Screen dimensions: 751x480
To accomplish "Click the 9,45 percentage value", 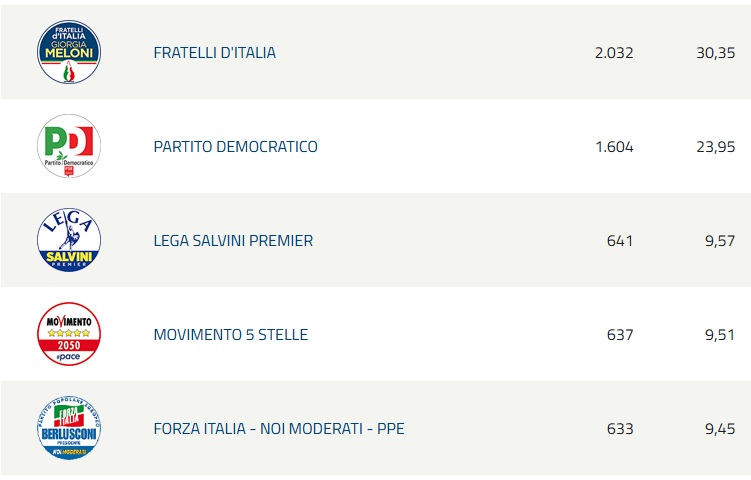I will click(720, 429).
